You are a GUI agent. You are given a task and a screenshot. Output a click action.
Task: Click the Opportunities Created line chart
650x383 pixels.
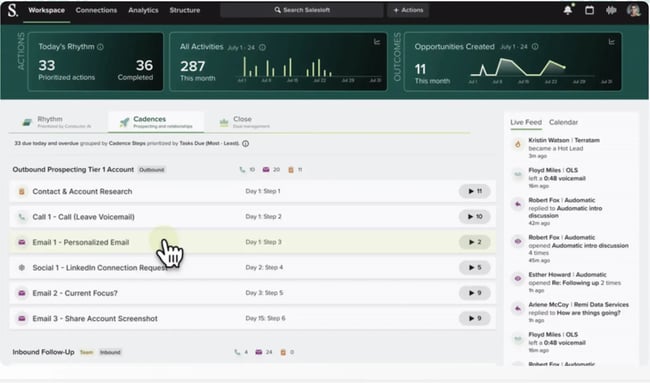pos(541,69)
